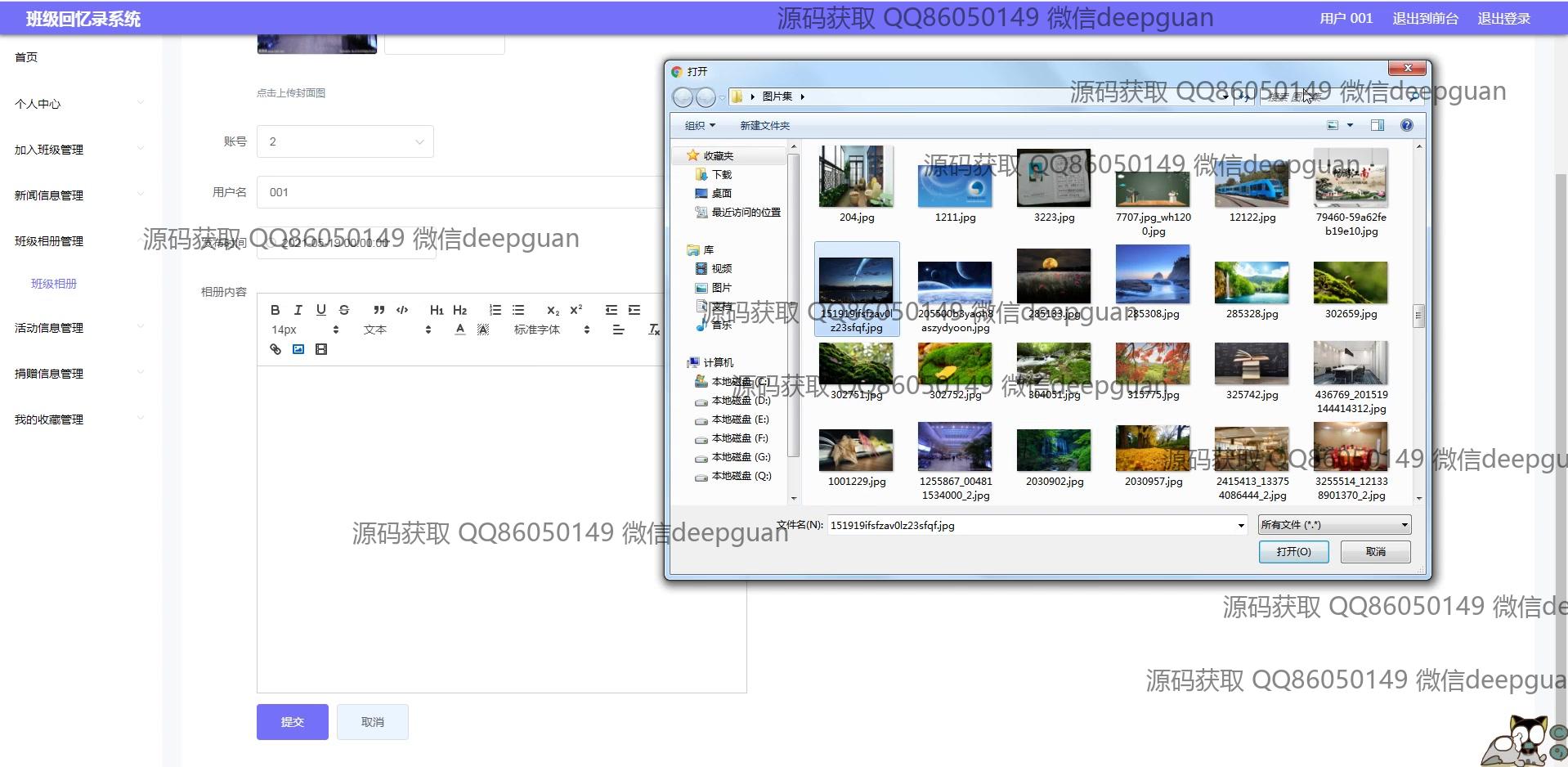Click the ordered list icon
The width and height of the screenshot is (1568, 767).
495,310
